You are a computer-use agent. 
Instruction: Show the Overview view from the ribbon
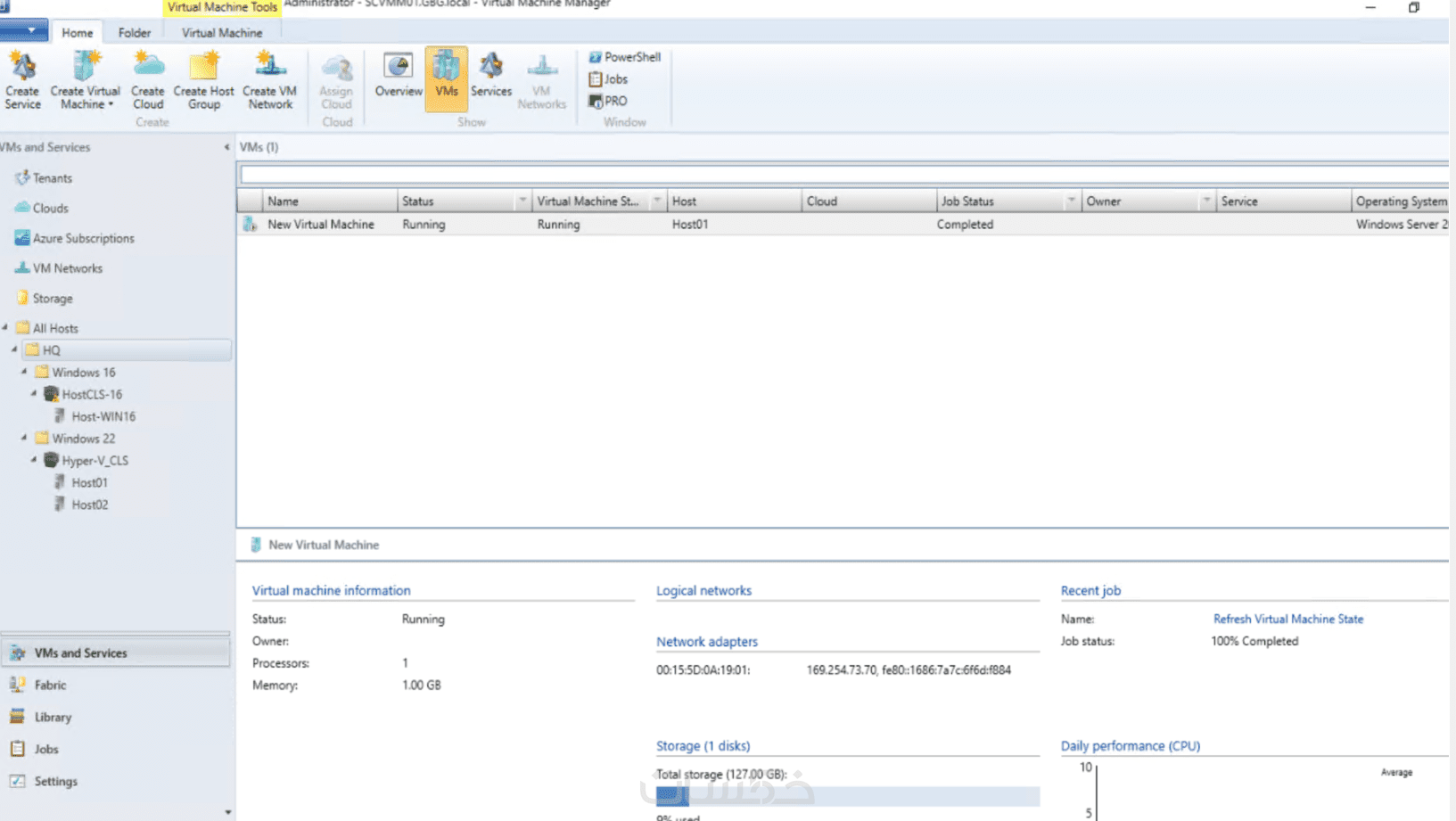[x=399, y=75]
